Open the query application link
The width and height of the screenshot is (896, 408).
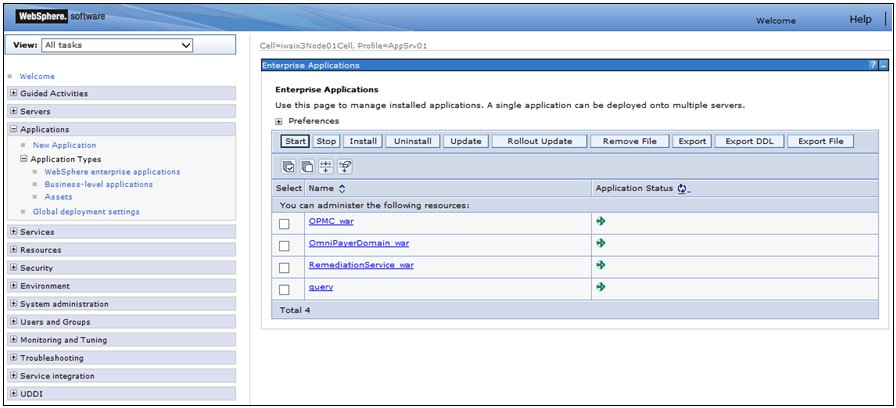point(321,287)
